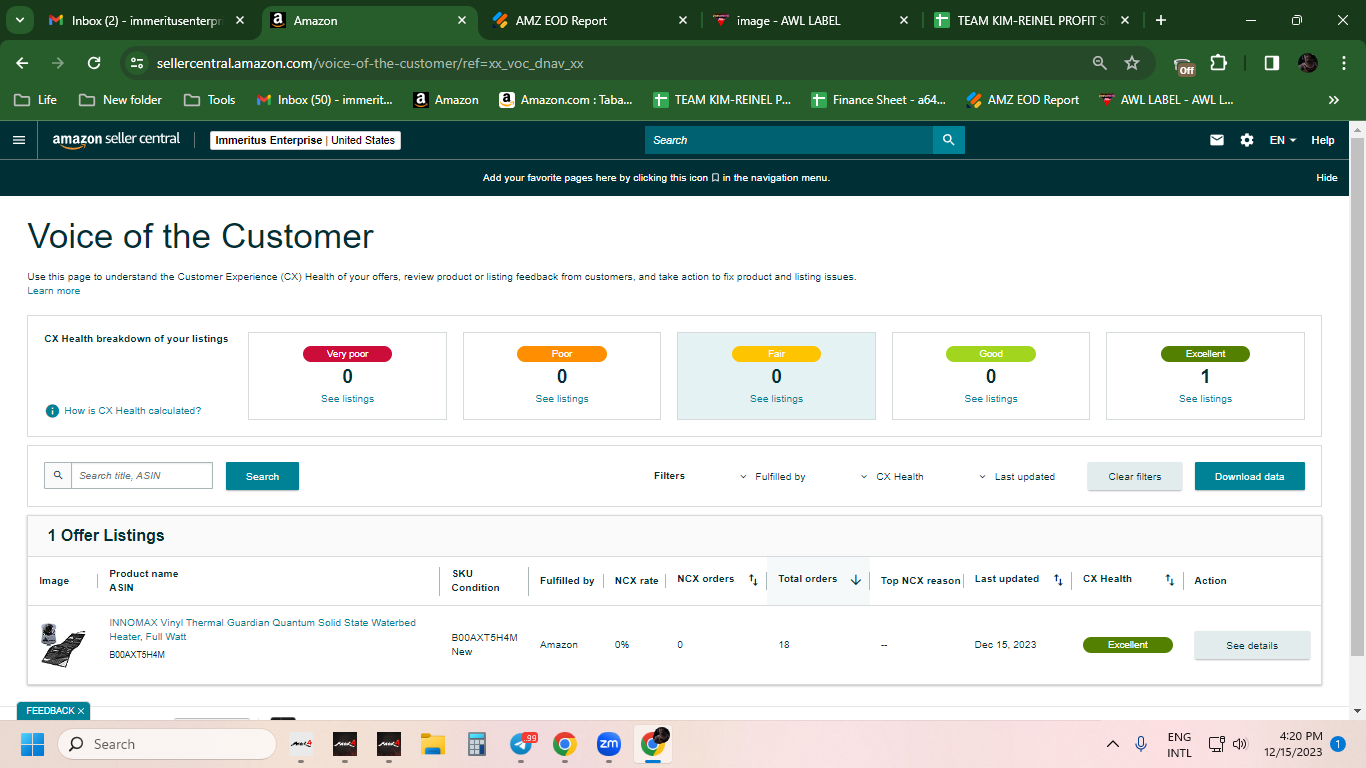Viewport: 1366px width, 768px height.
Task: Switch to the image - AWL LABEL tab
Action: [810, 20]
